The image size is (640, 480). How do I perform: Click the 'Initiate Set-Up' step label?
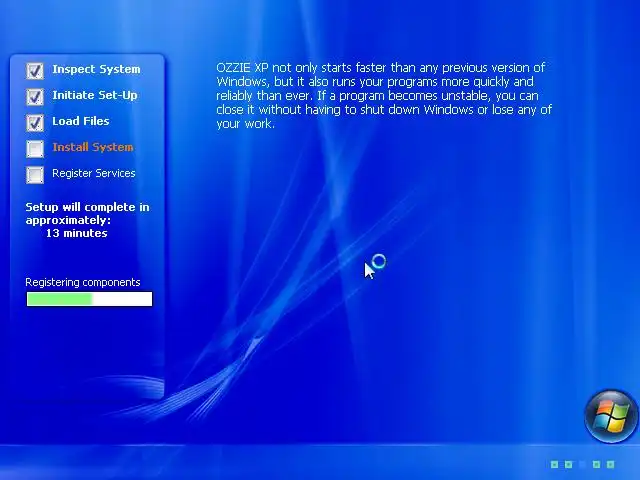(x=95, y=95)
